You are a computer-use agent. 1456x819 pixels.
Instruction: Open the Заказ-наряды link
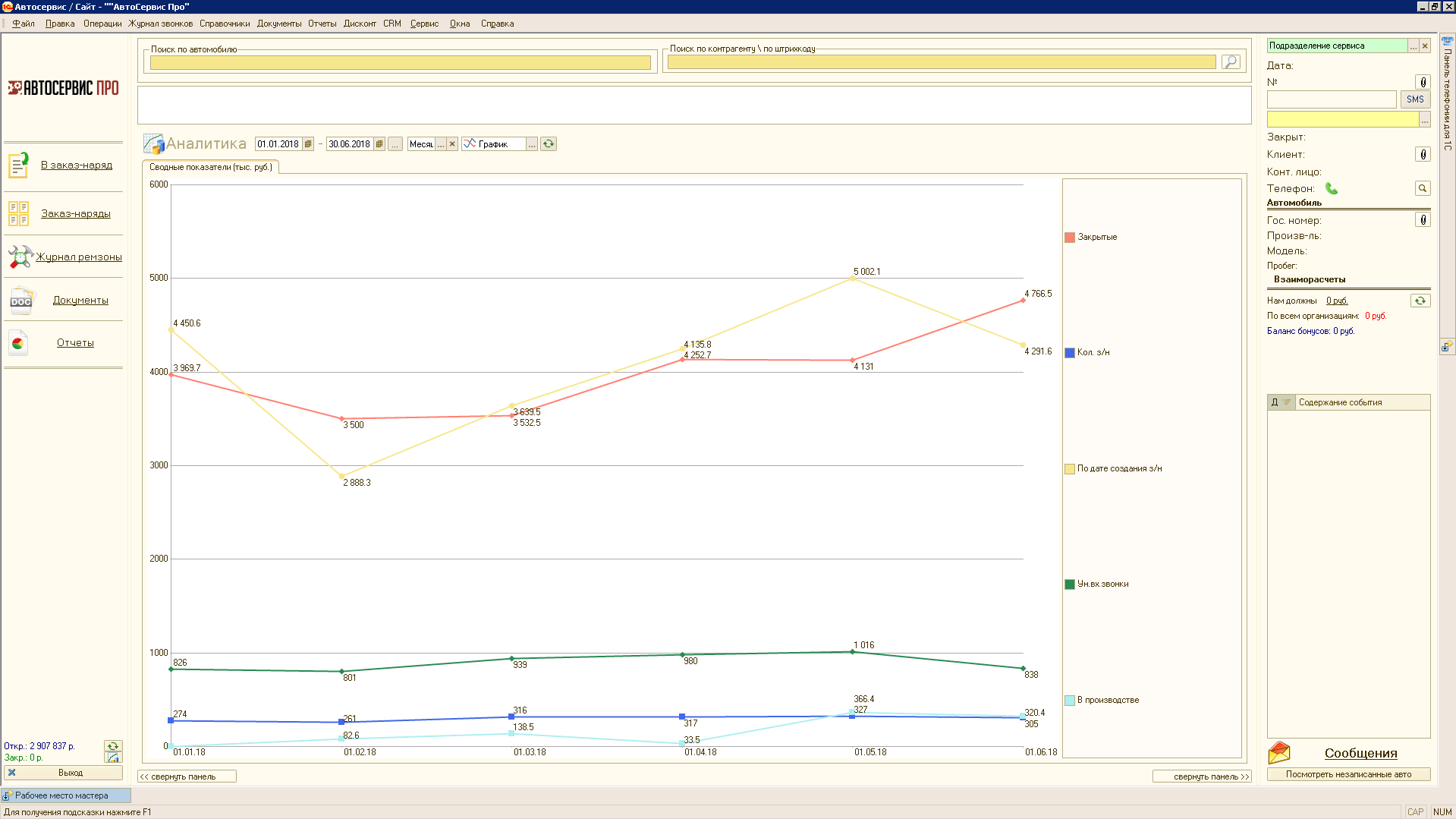[76, 214]
